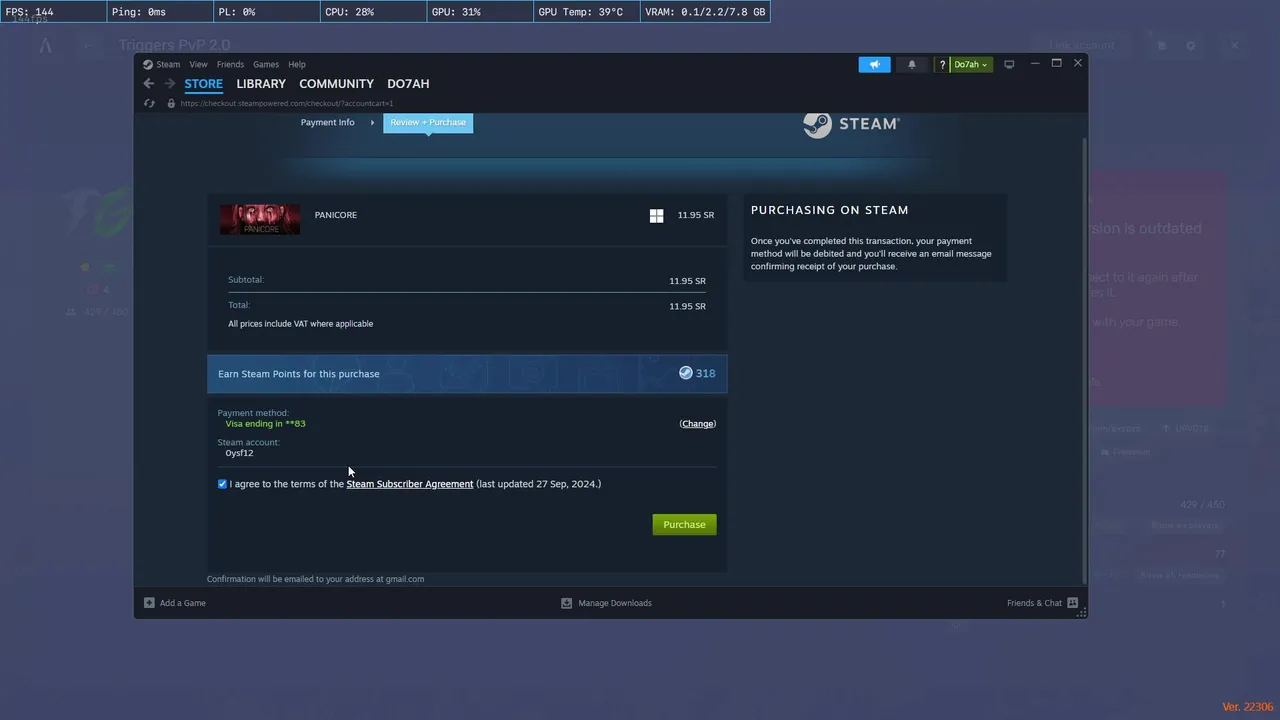This screenshot has width=1280, height=720.
Task: Click the GPU: 31% overlay readout
Action: click(478, 12)
